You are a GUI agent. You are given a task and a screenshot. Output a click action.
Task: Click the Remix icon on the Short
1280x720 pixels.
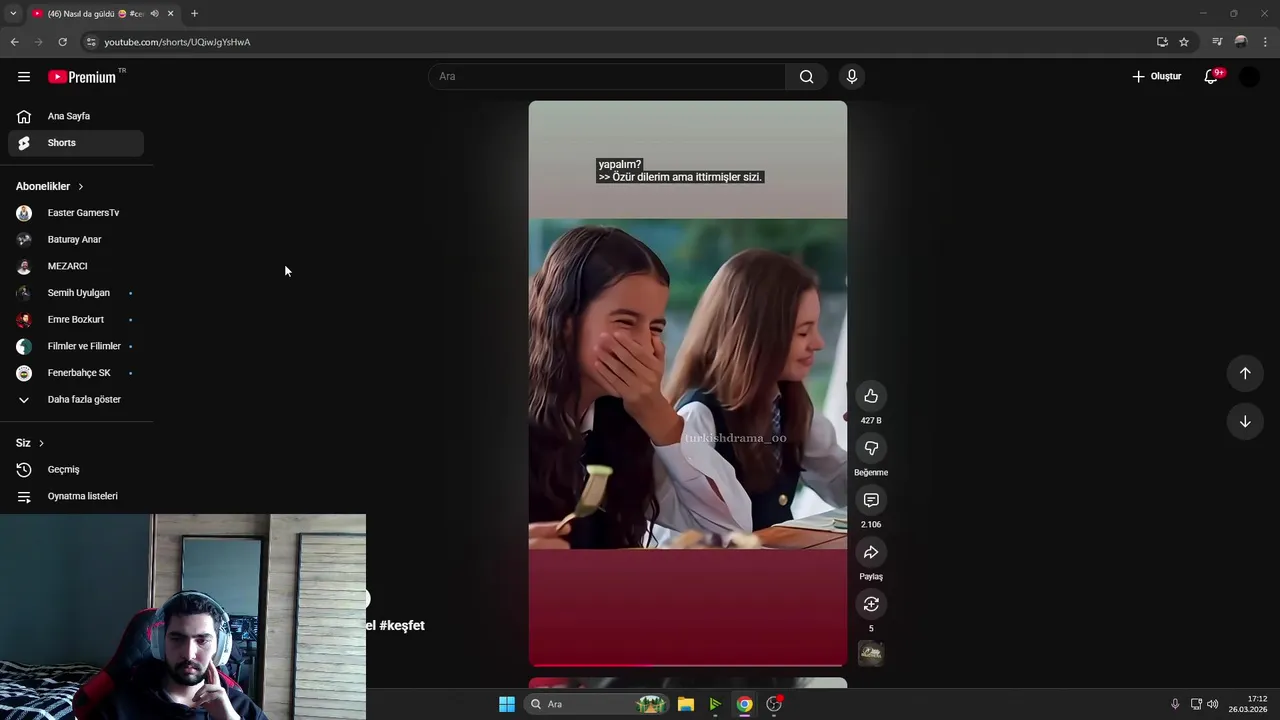[871, 604]
